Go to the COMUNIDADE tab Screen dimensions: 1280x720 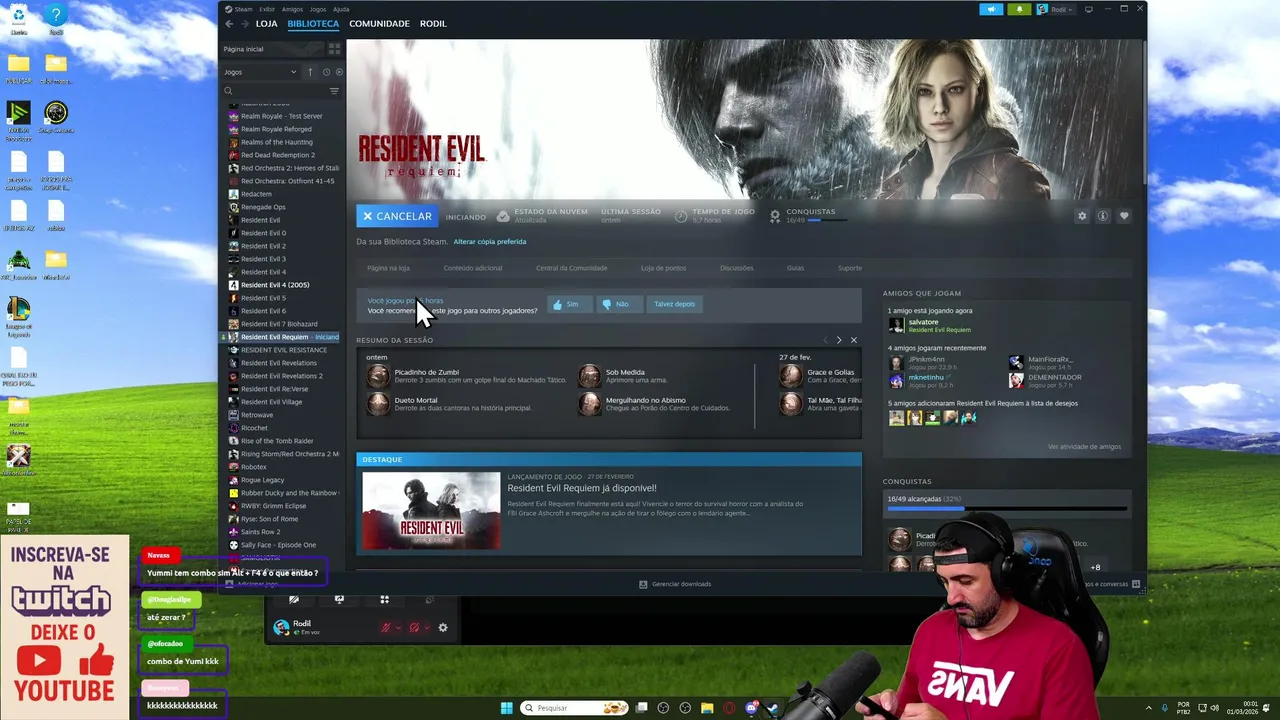pyautogui.click(x=379, y=23)
